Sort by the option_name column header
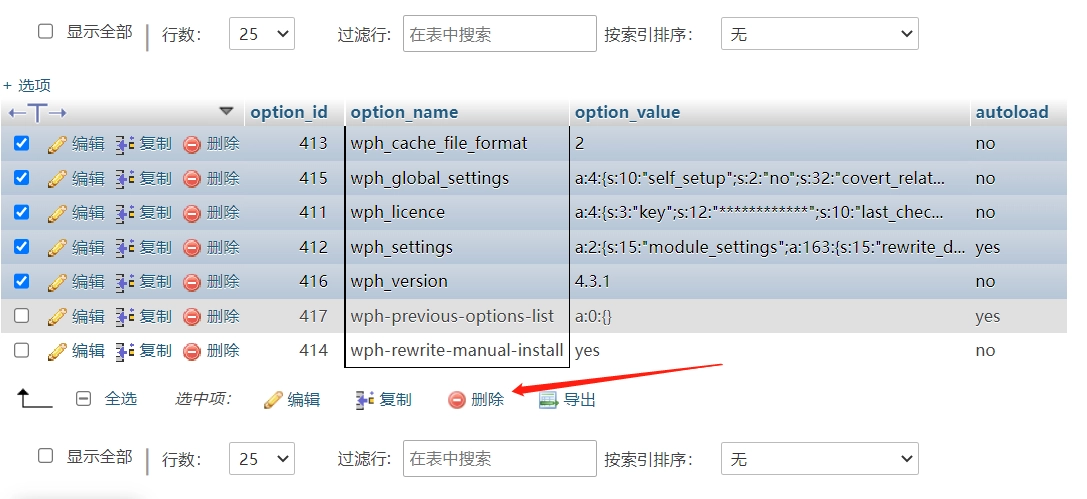This screenshot has height=499, width=1087. [404, 112]
